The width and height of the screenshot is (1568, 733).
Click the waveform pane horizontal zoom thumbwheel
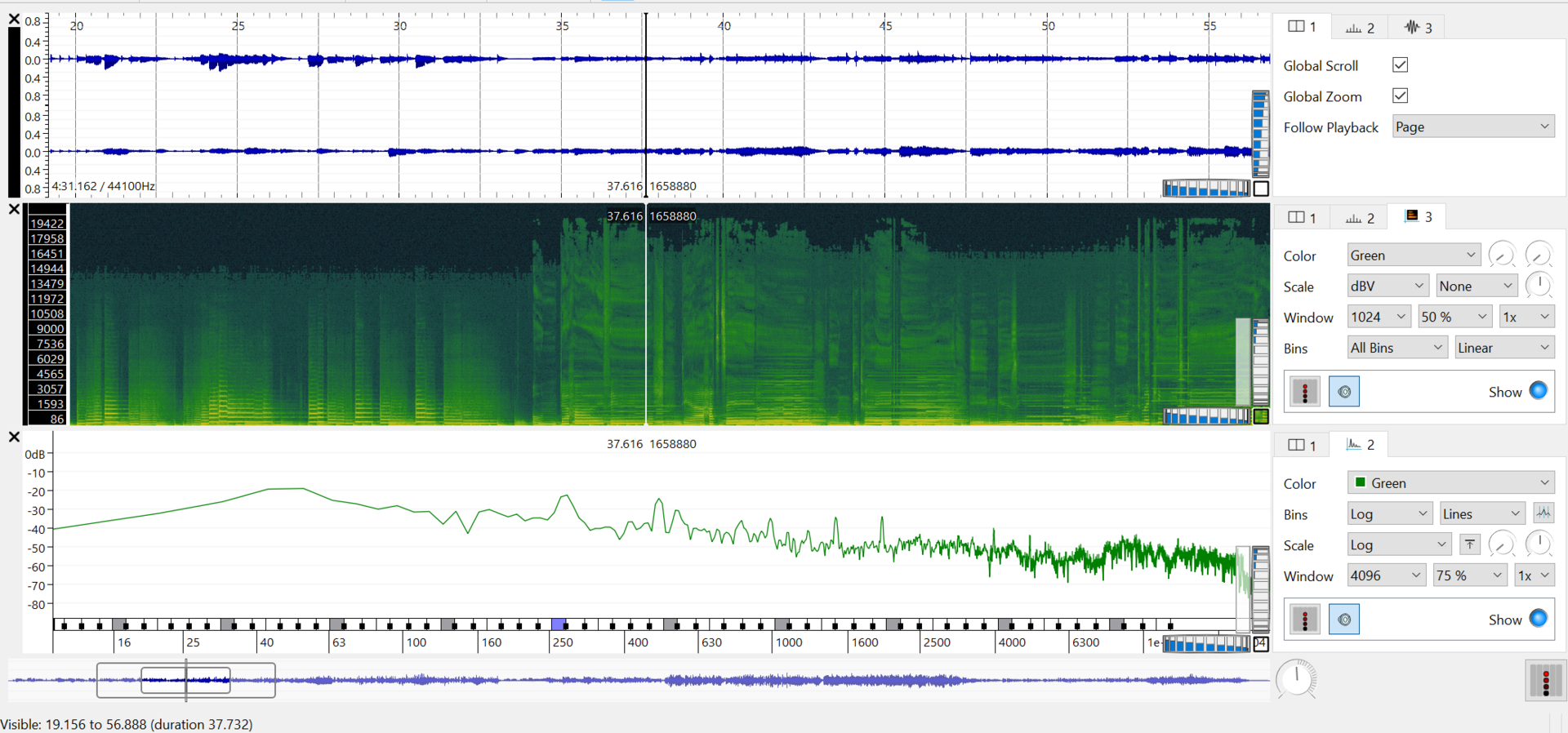[x=1206, y=189]
